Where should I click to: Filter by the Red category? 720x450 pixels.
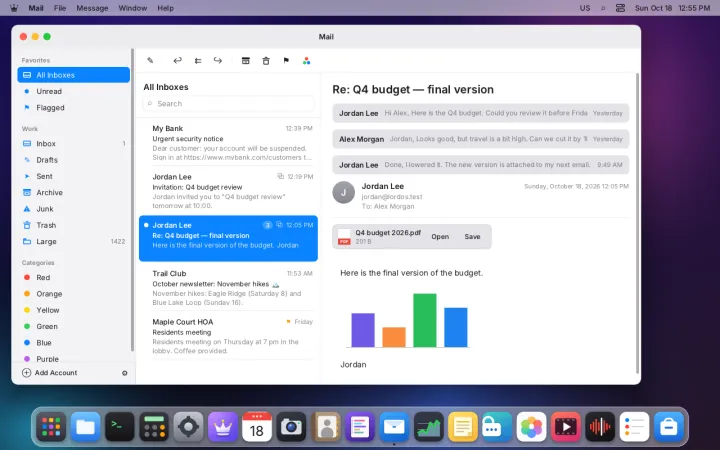tap(73, 277)
